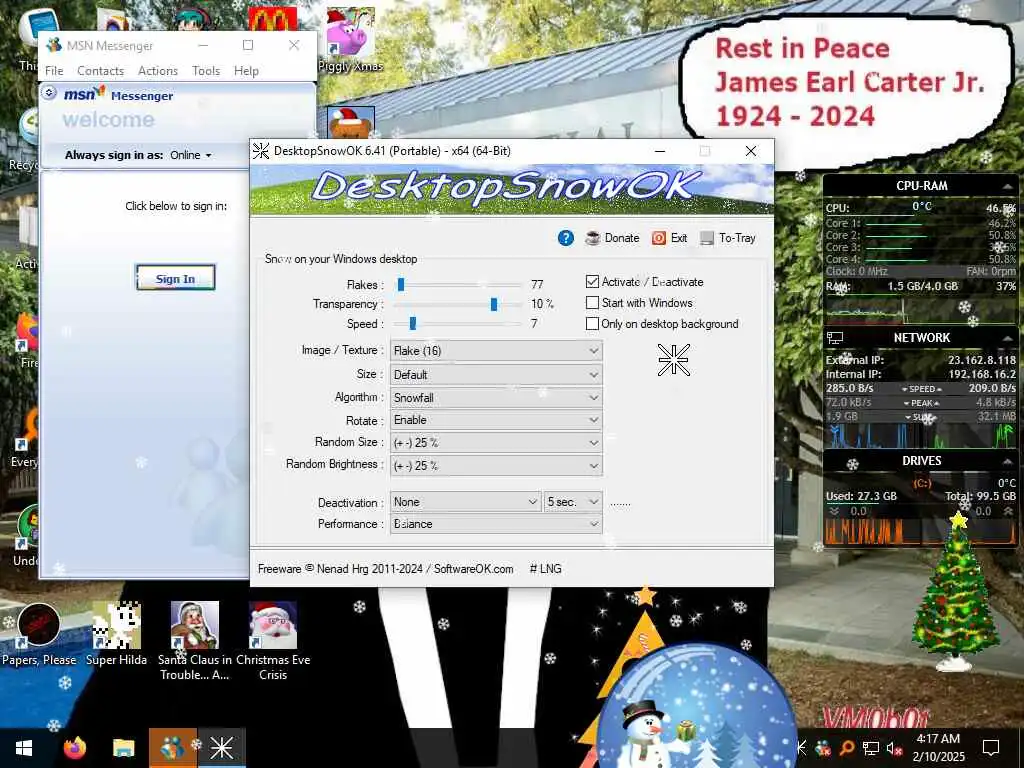1024x768 pixels.
Task: Click the To-Tray icon
Action: point(707,238)
